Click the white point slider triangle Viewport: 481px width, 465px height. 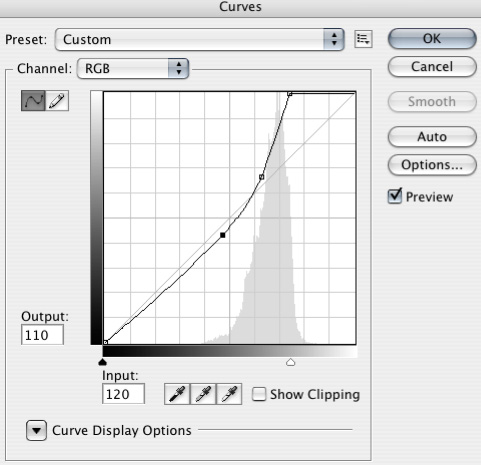(x=291, y=362)
